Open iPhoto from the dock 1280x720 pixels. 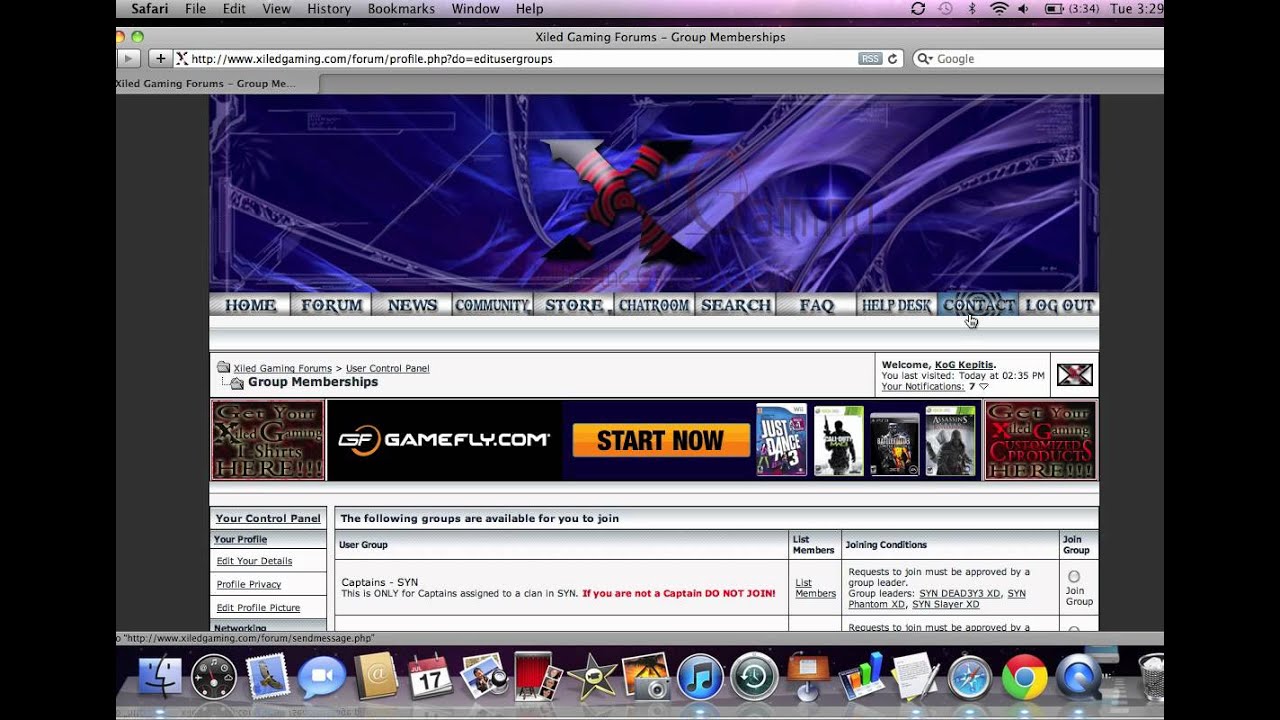646,677
